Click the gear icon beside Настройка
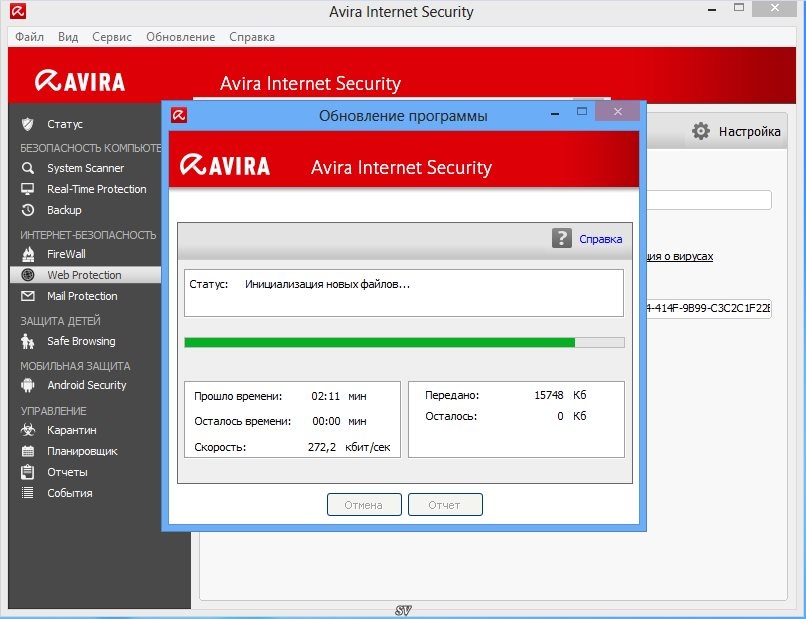The height and width of the screenshot is (619, 806). pos(701,131)
